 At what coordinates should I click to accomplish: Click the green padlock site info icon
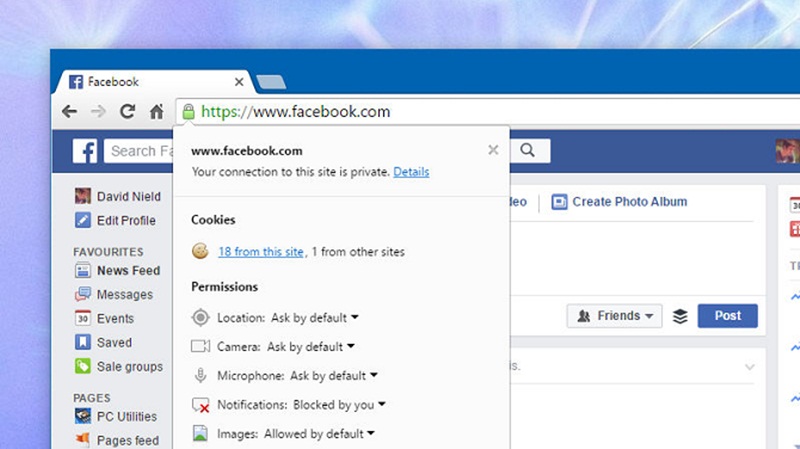(188, 111)
